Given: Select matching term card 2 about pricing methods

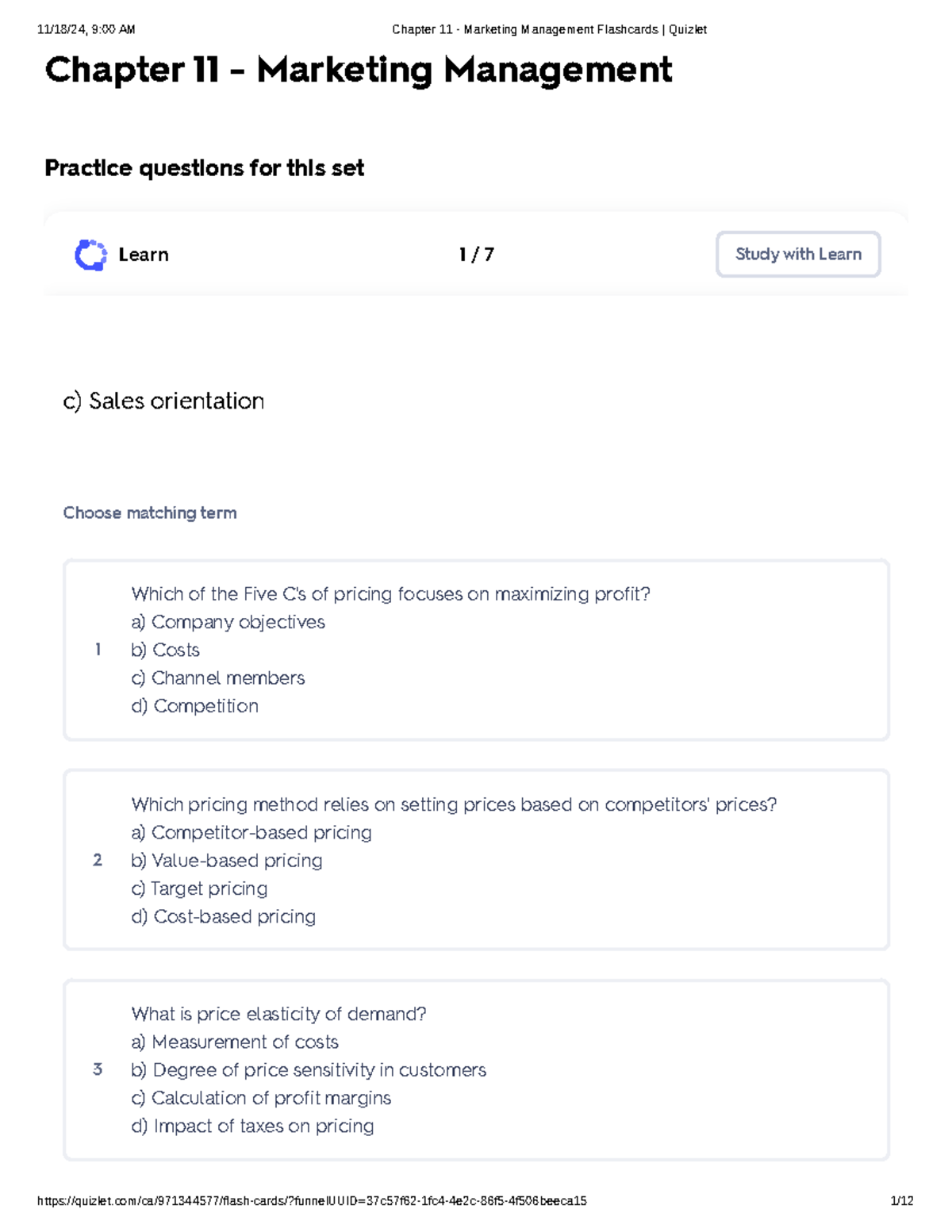Looking at the screenshot, I should (x=476, y=860).
